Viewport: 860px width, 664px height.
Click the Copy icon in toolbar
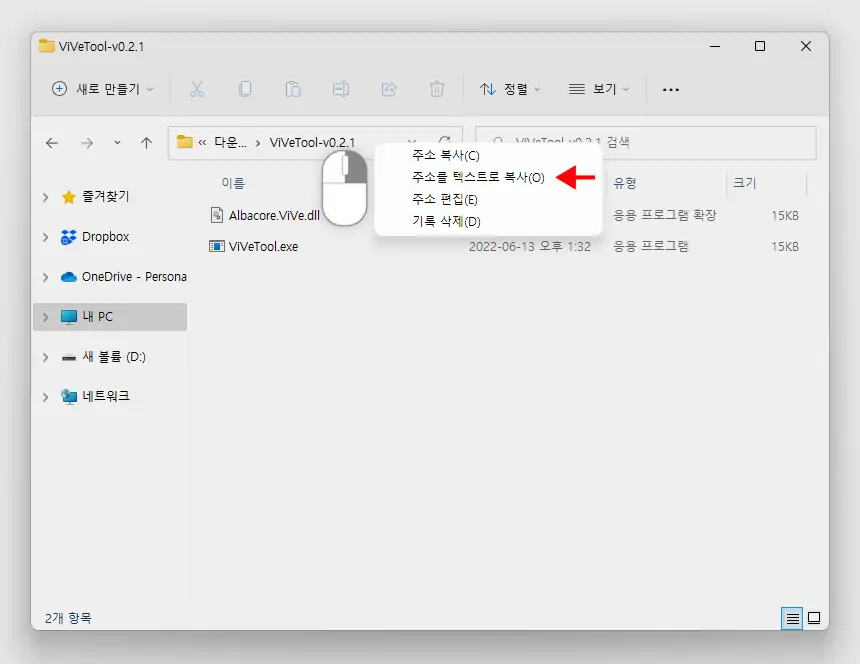tap(245, 89)
